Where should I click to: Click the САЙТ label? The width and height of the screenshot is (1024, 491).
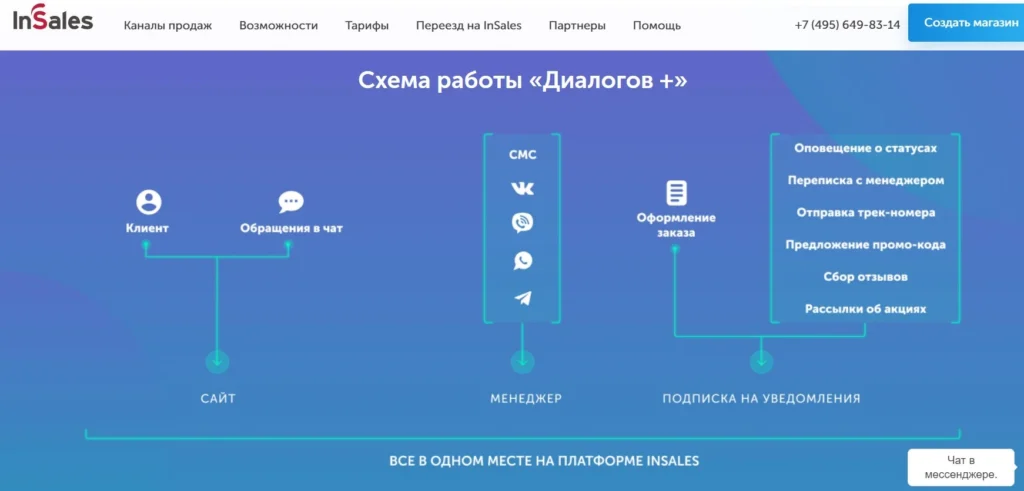217,398
